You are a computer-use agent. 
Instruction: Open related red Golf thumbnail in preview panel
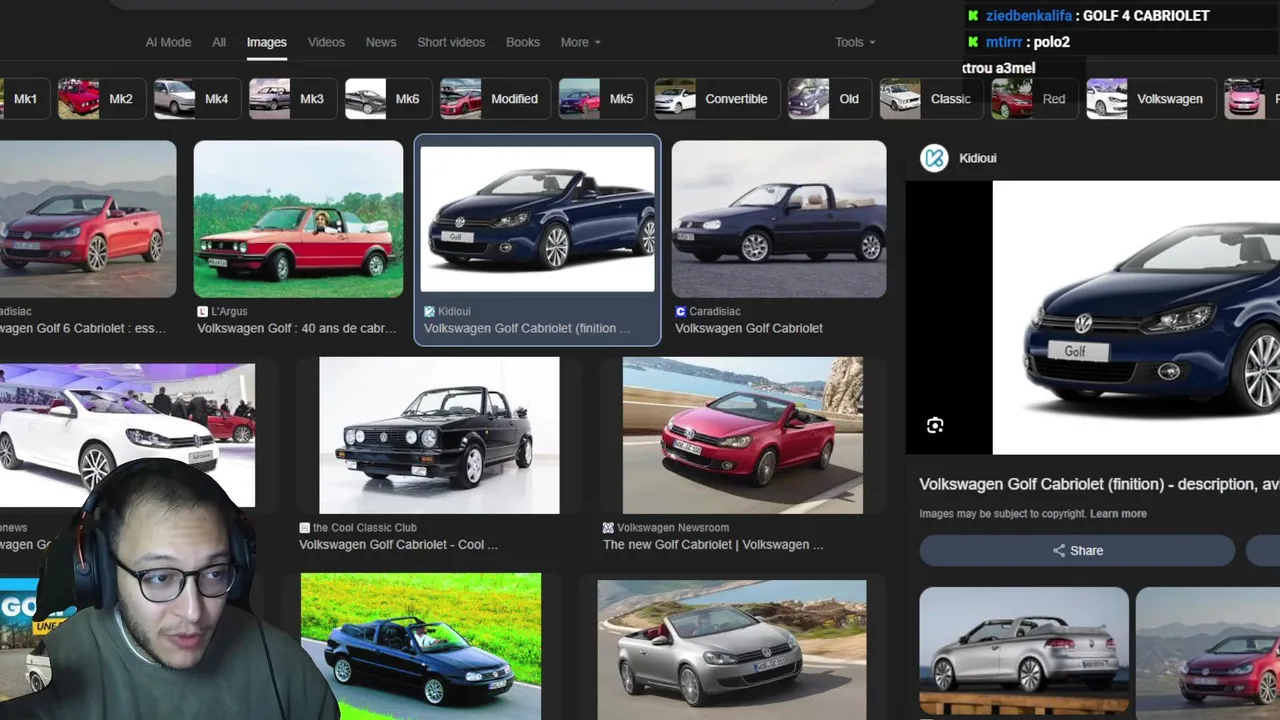tap(1208, 651)
